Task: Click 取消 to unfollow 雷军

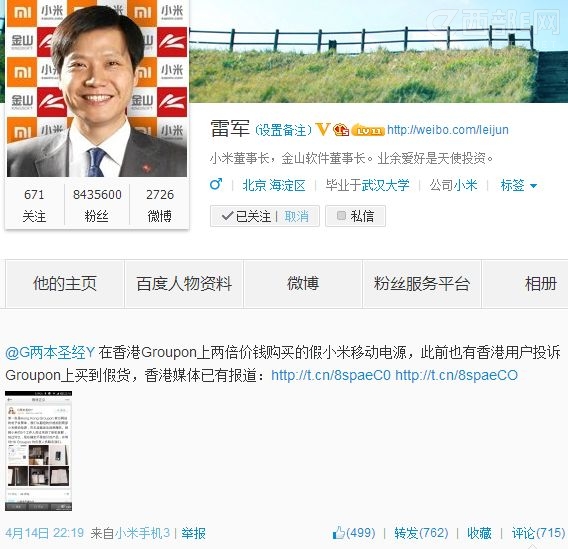Action: [x=296, y=217]
